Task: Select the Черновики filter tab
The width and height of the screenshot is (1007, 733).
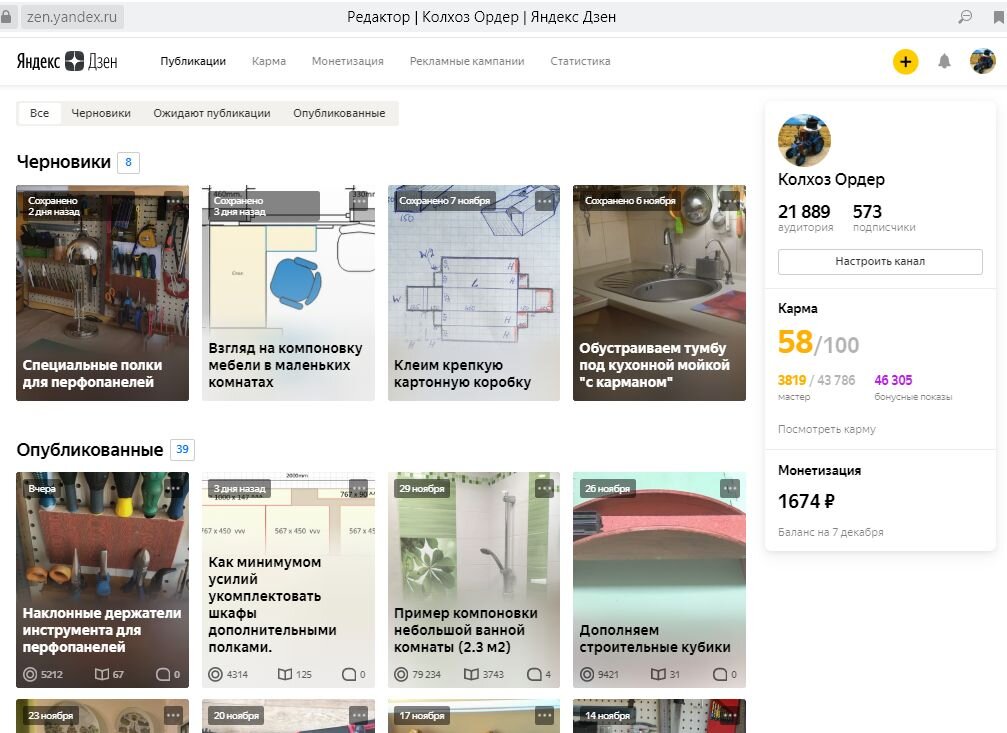Action: [101, 113]
